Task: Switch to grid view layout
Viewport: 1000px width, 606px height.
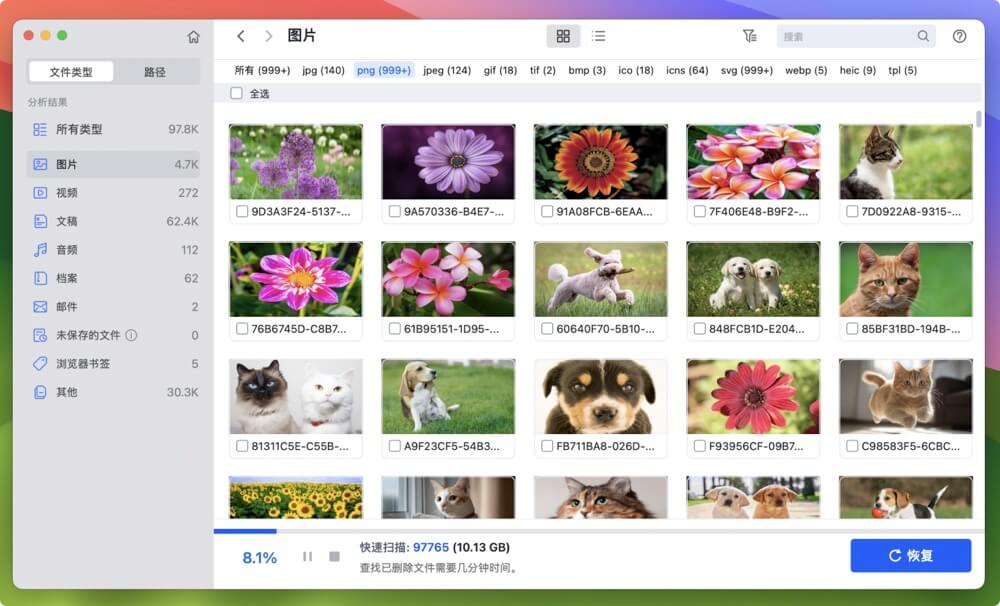Action: click(563, 35)
